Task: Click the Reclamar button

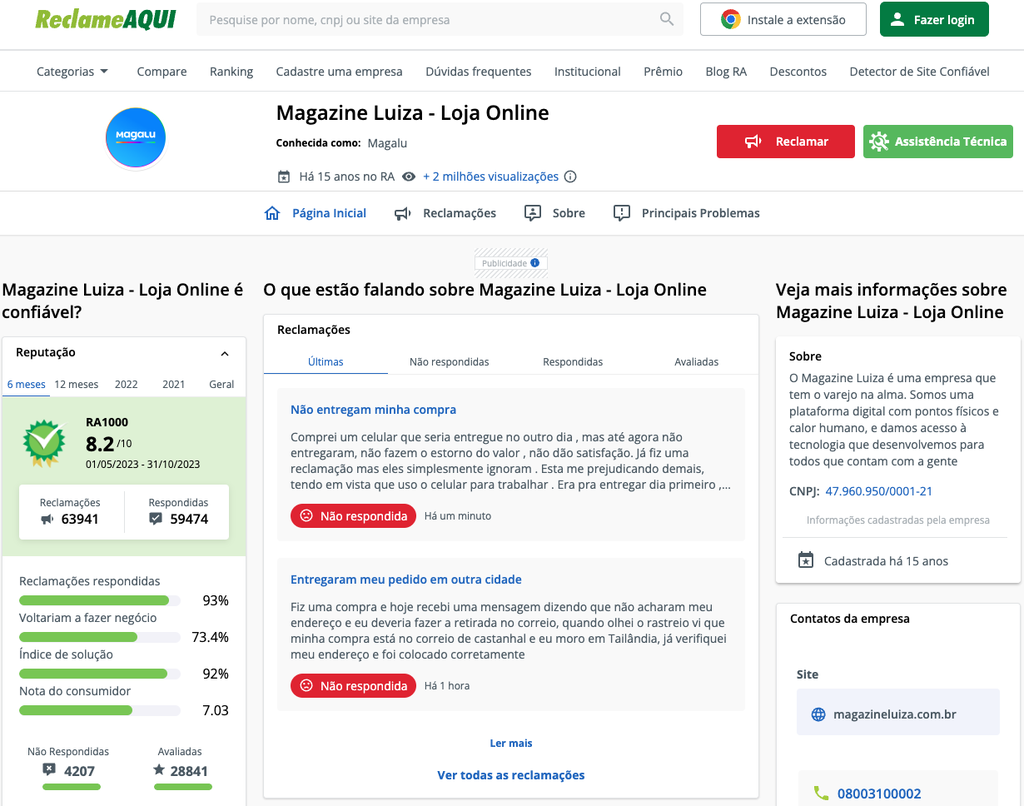Action: coord(786,142)
